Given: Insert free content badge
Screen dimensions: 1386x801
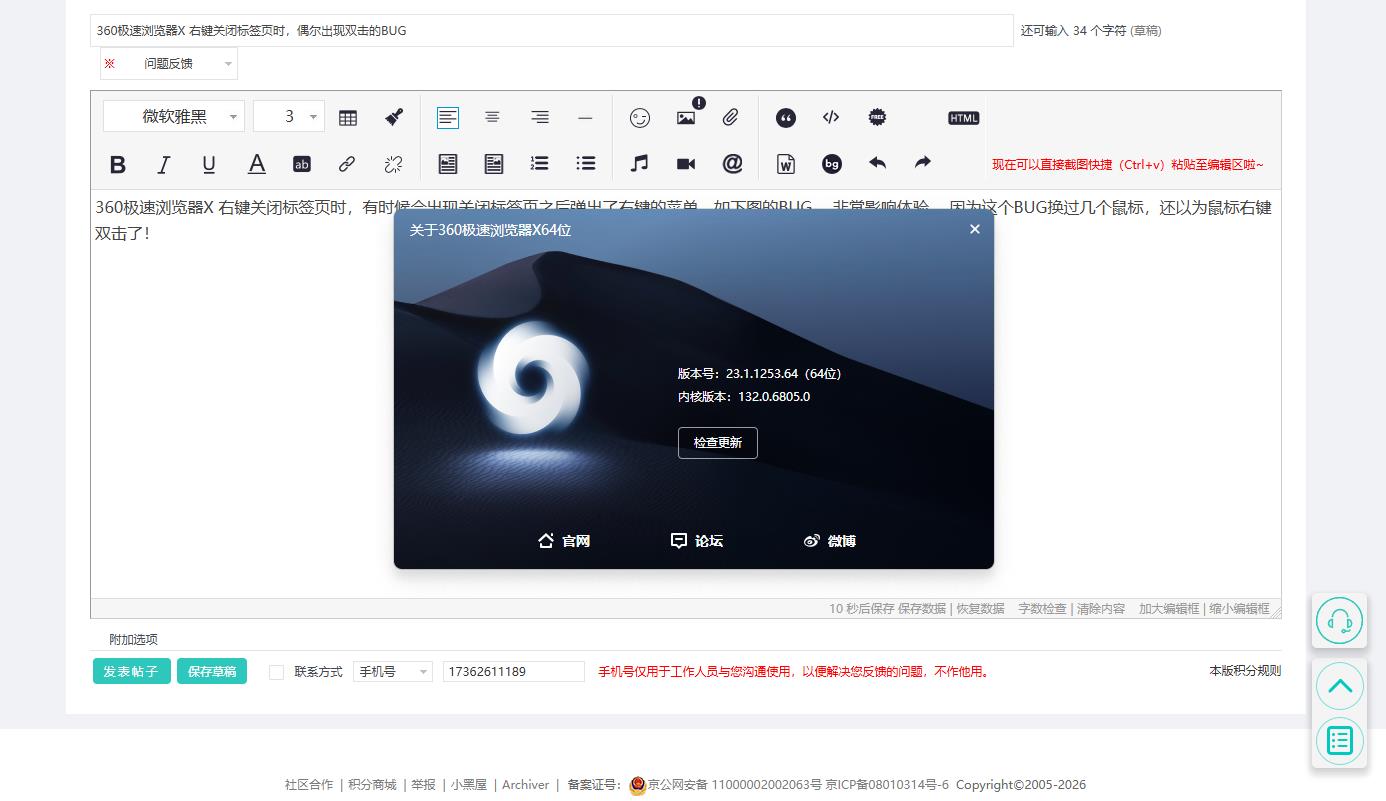Looking at the screenshot, I should 877,118.
